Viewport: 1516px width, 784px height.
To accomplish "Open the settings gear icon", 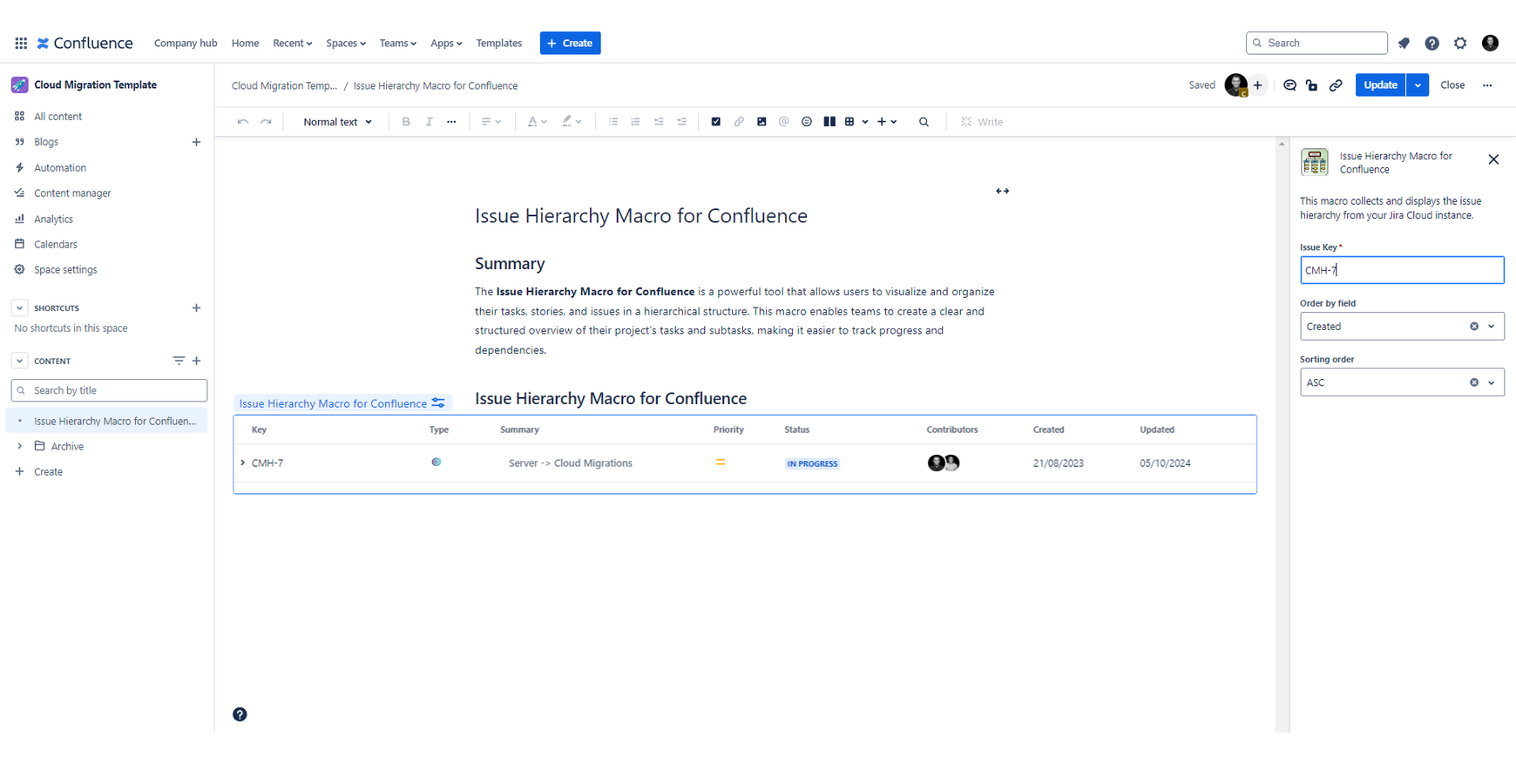I will point(1460,43).
